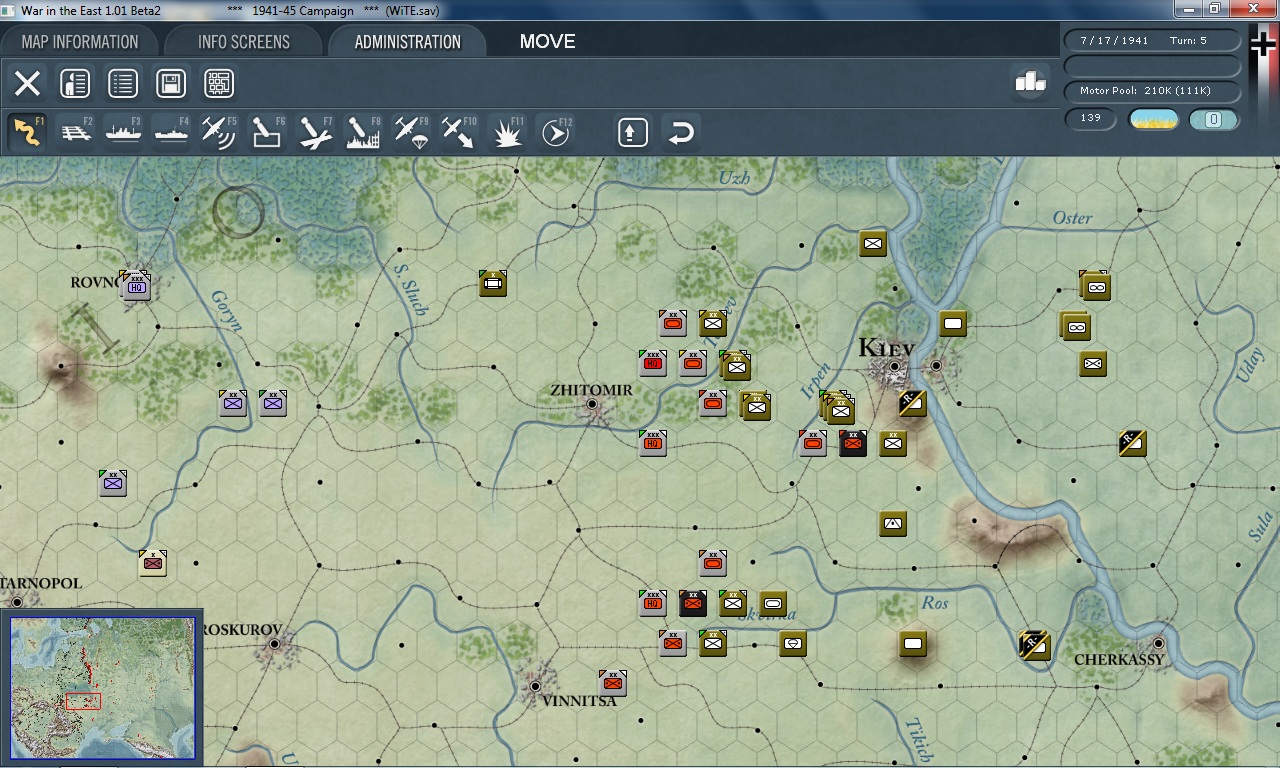Select the red infantry unit at Vinnitsa
Image resolution: width=1280 pixels, height=768 pixels.
613,683
